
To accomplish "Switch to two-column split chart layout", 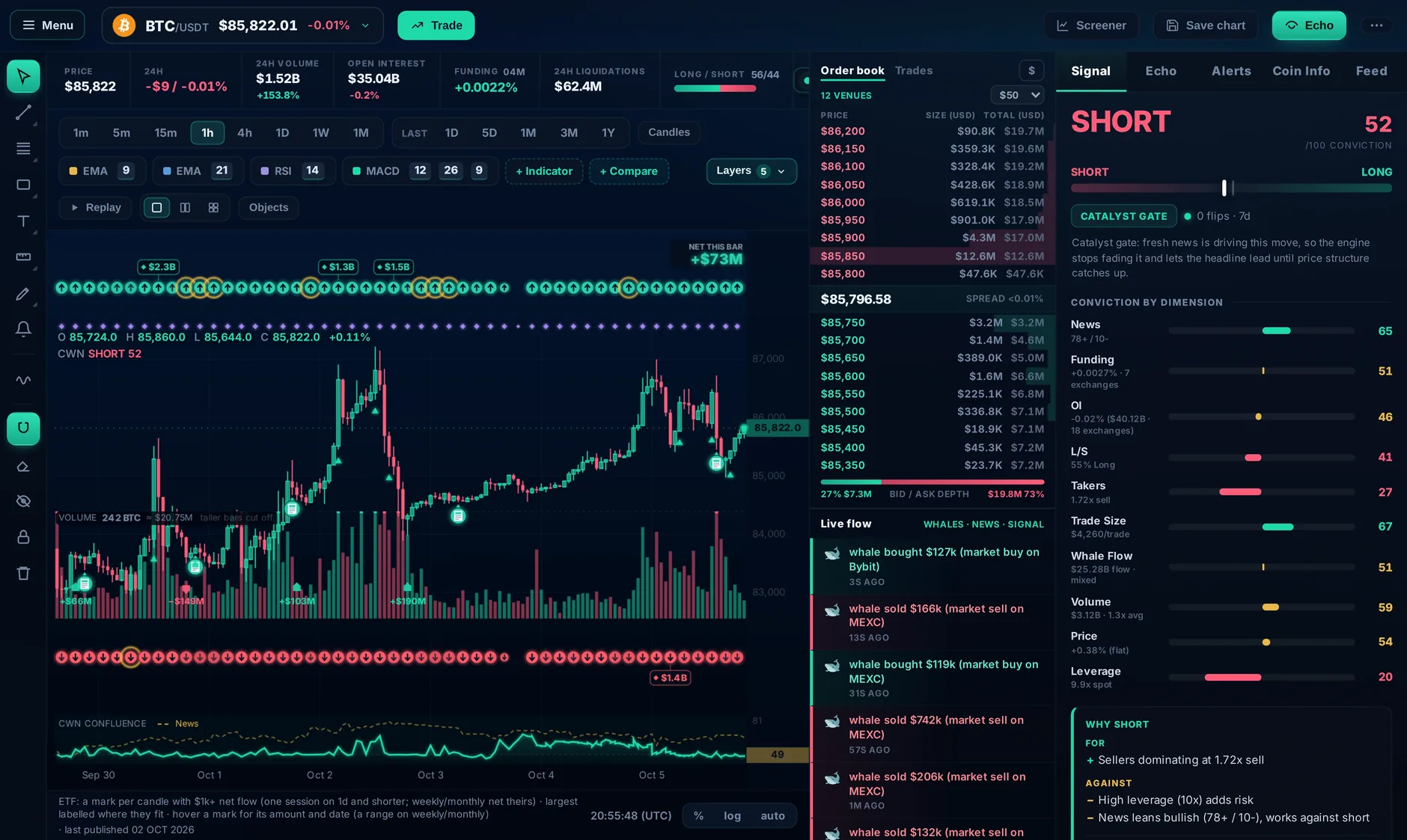I will point(185,207).
